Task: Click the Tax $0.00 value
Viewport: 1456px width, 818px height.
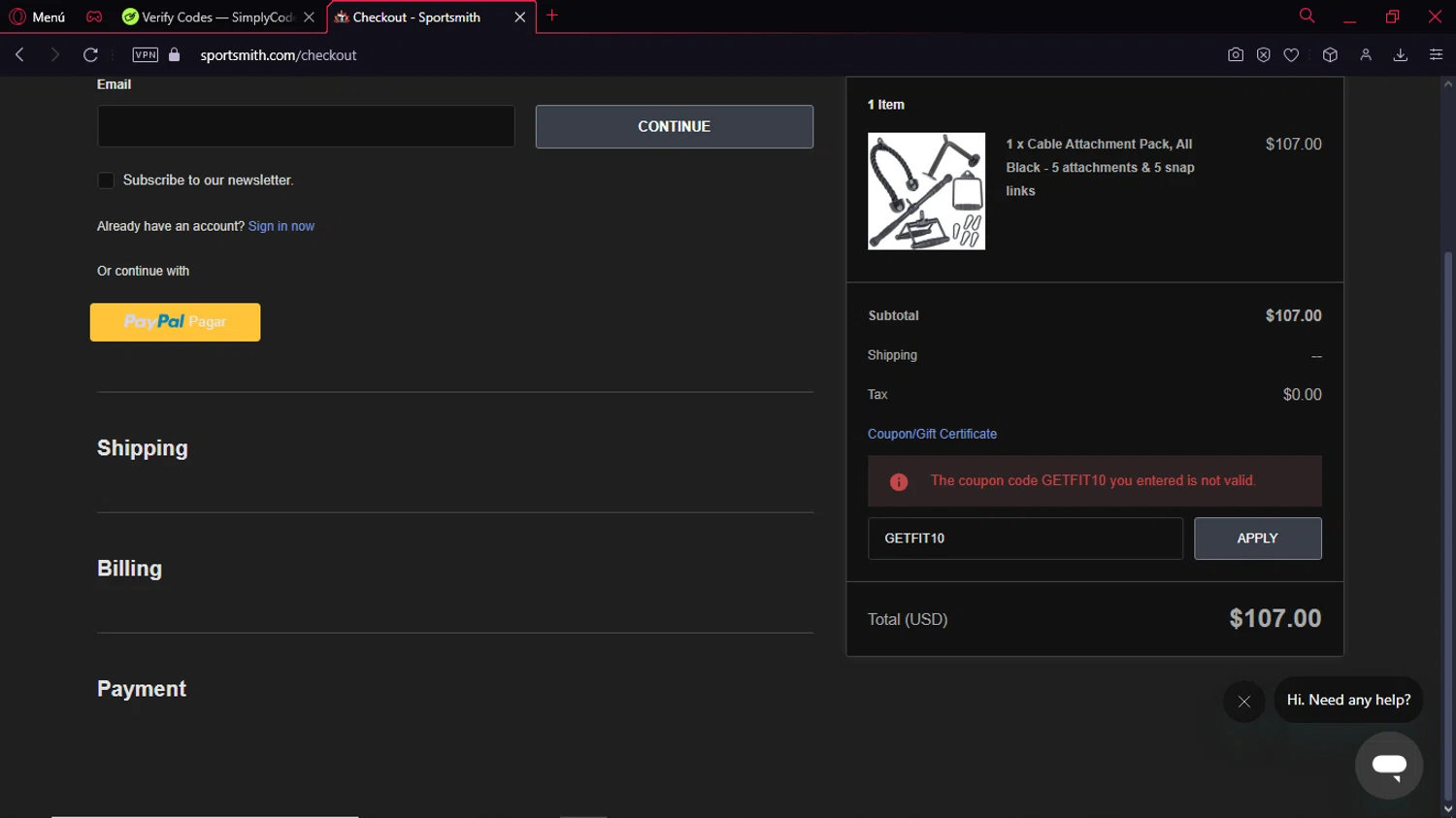Action: click(1302, 395)
